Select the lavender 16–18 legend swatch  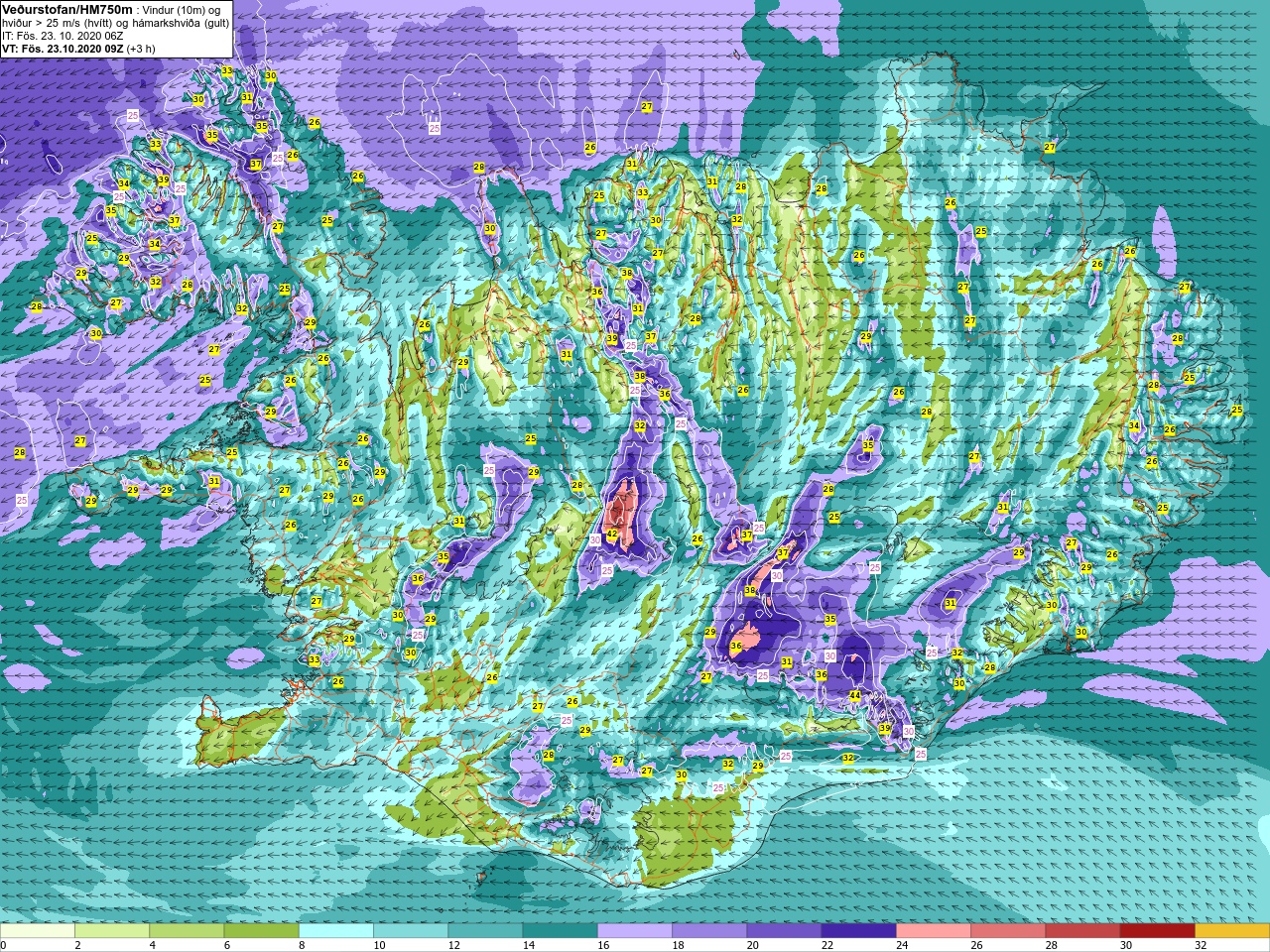point(635,931)
